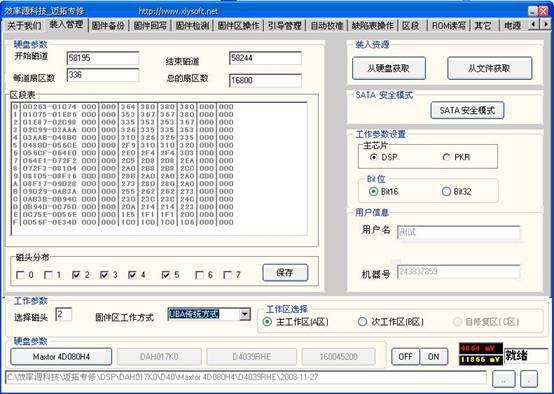Enable head 0 checkbox
The height and width of the screenshot is (394, 554).
pos(20,275)
